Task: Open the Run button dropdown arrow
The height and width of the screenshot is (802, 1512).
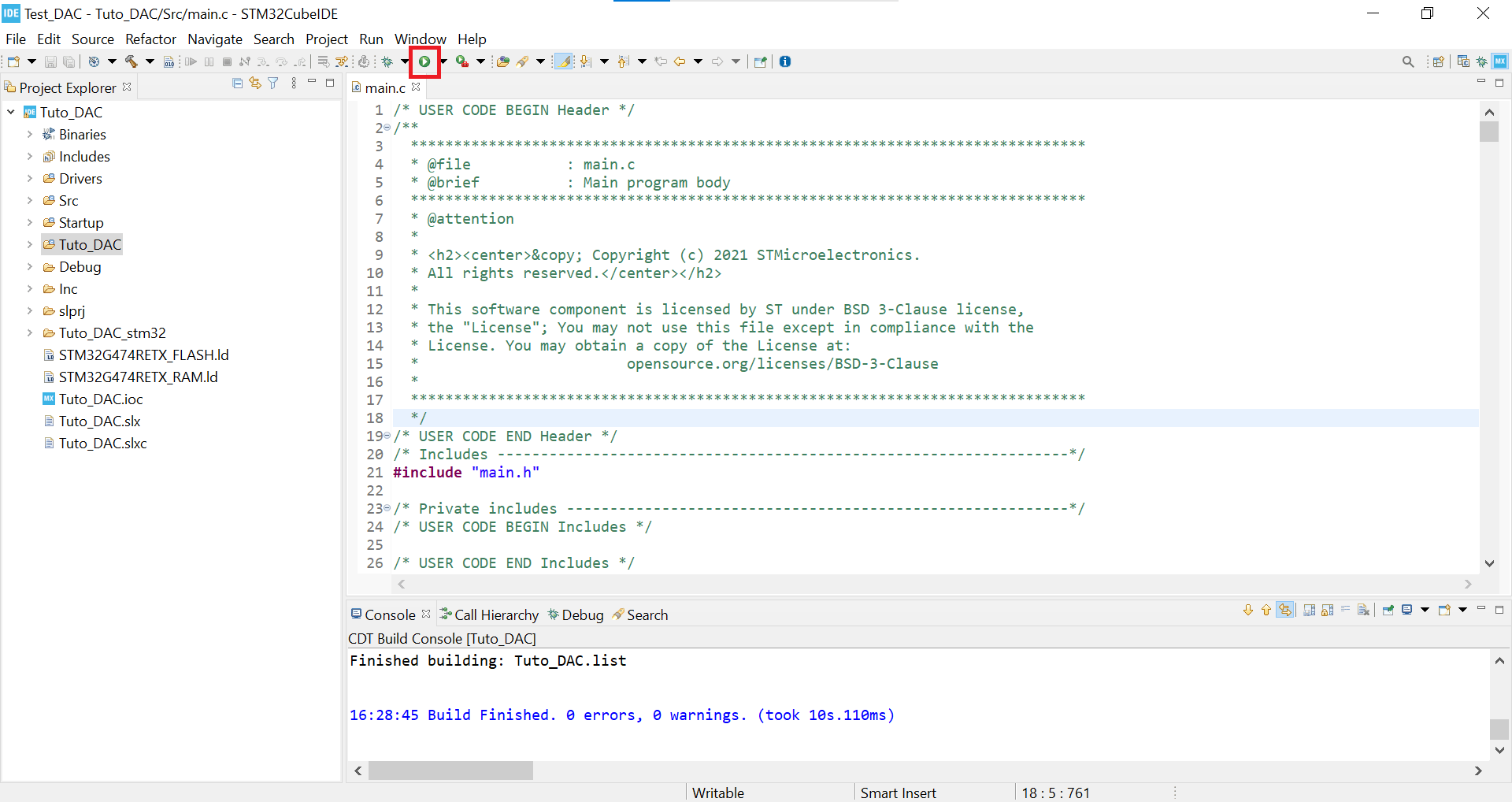Action: click(x=443, y=61)
